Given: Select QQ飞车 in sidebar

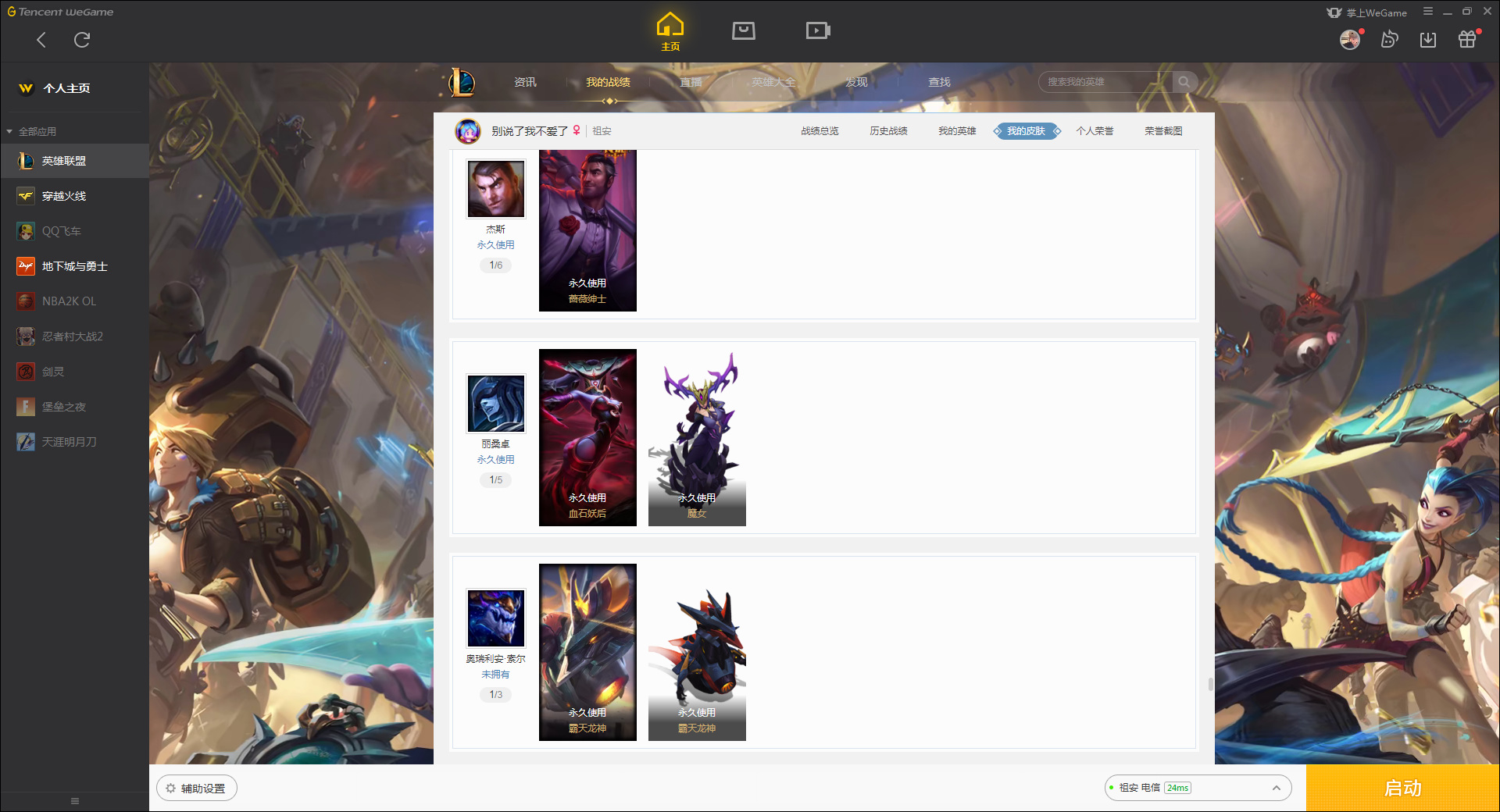Looking at the screenshot, I should tap(75, 231).
